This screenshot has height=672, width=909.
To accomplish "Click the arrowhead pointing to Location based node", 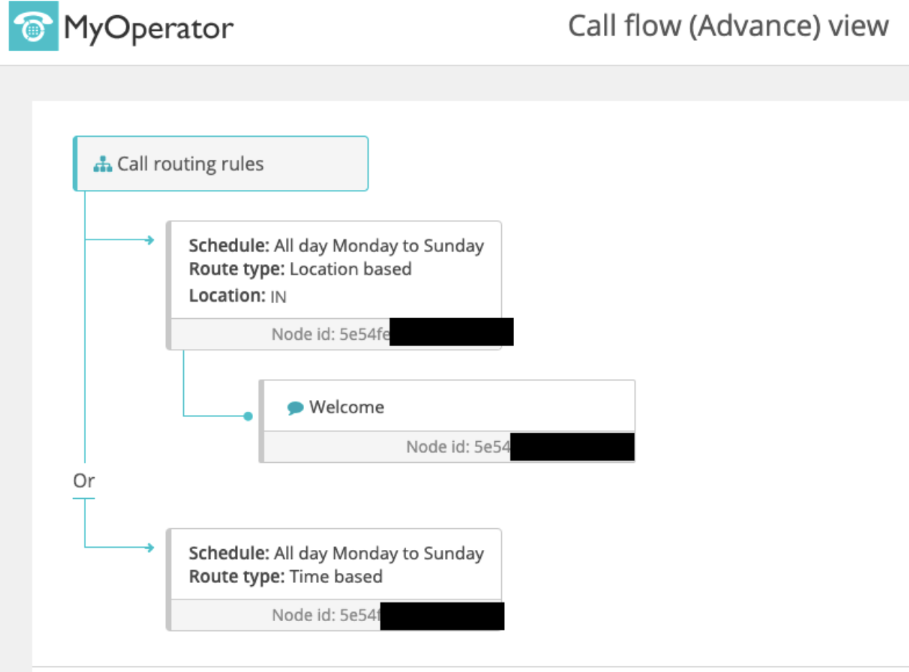I will (149, 240).
